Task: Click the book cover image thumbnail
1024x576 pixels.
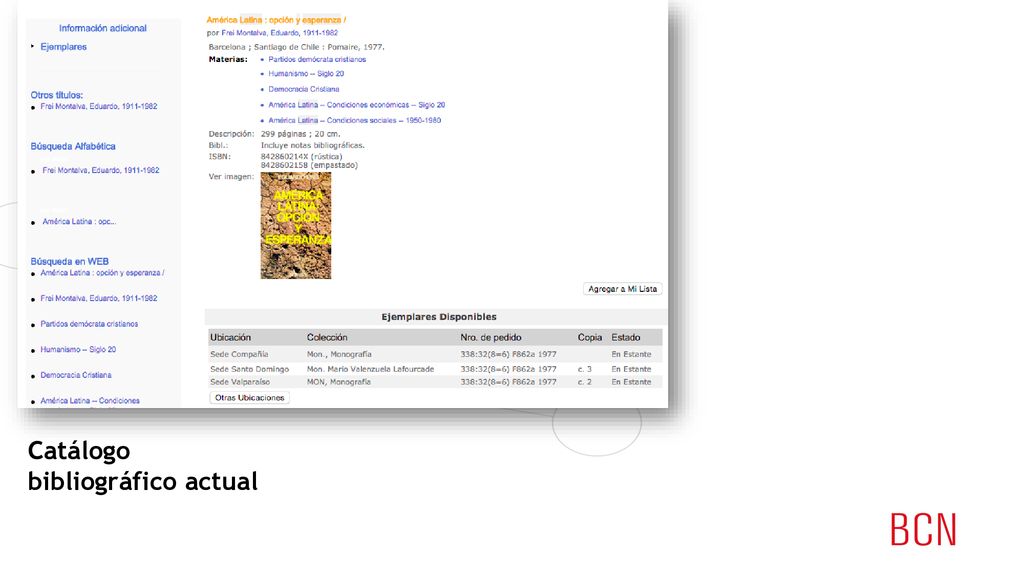Action: tap(296, 225)
